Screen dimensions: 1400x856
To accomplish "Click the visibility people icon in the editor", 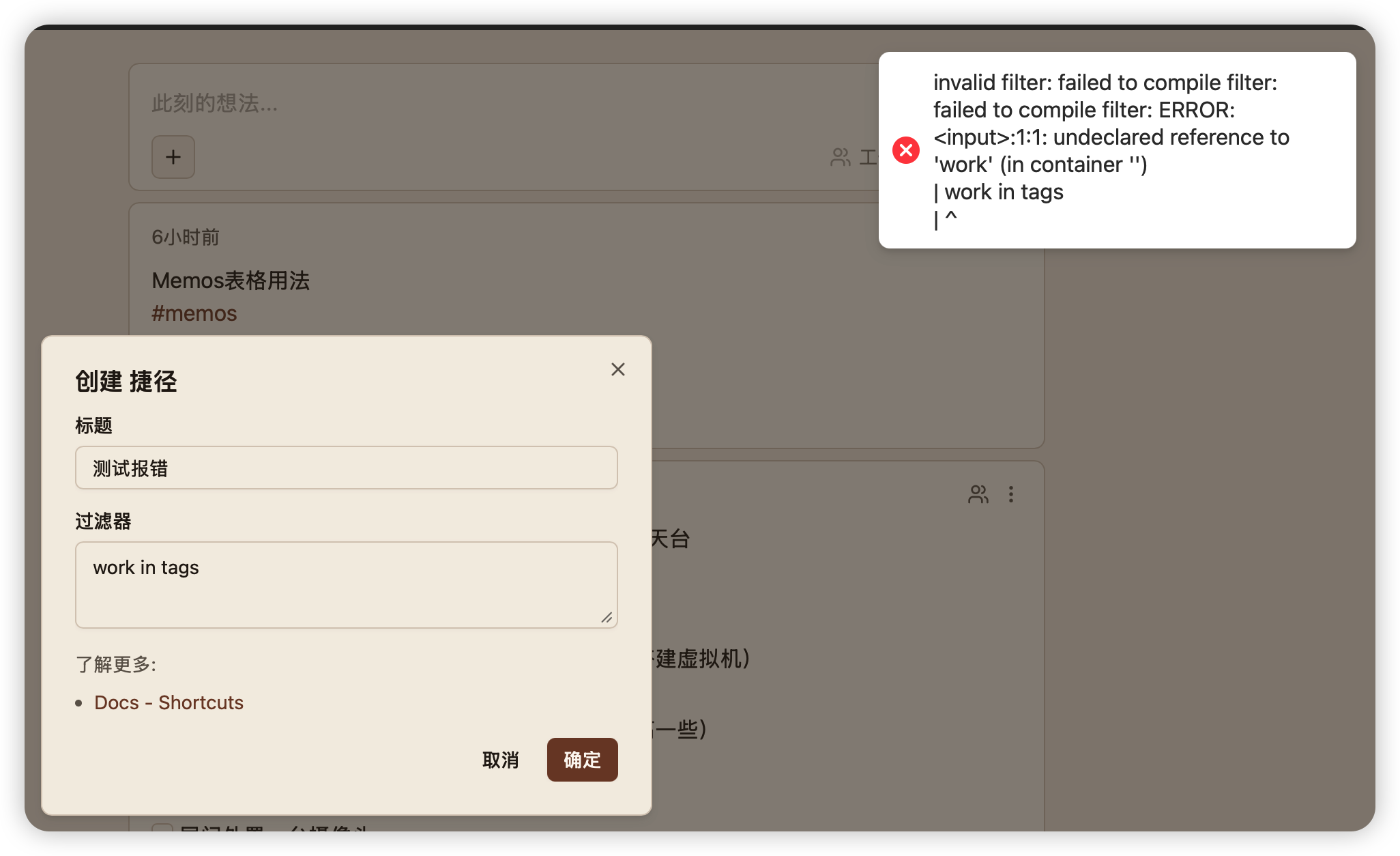I will coord(840,157).
